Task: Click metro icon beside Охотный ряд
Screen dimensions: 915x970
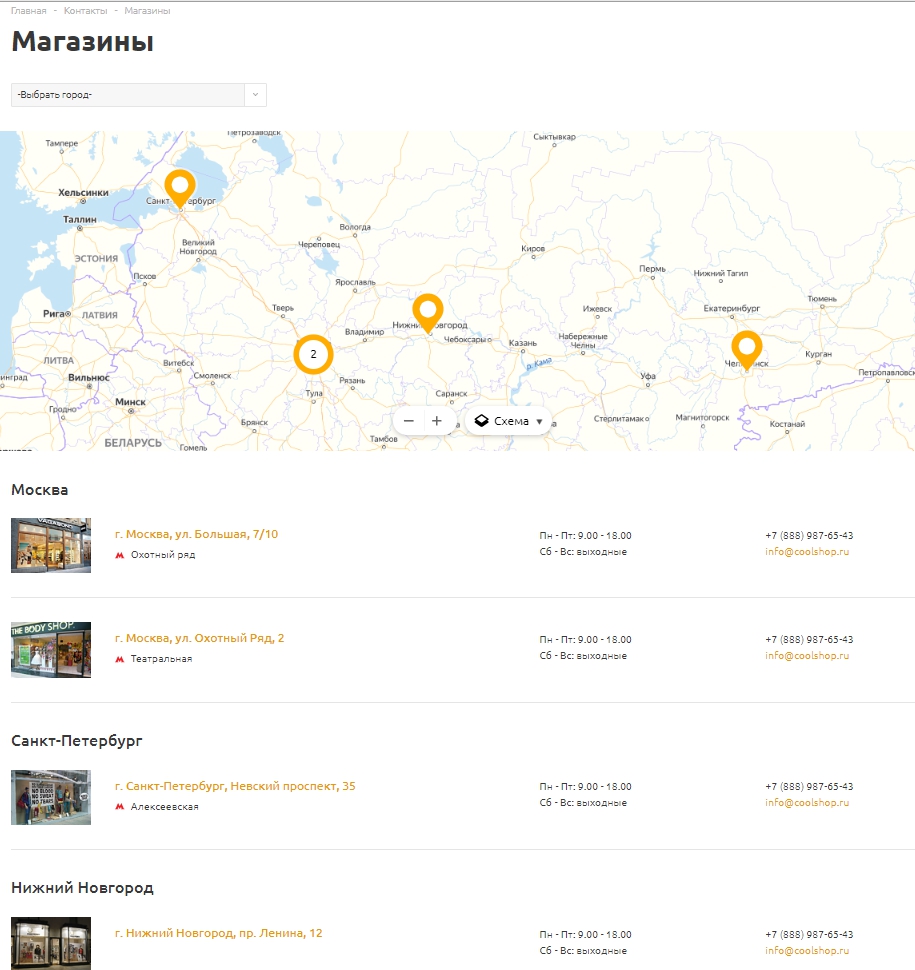Action: (120, 555)
